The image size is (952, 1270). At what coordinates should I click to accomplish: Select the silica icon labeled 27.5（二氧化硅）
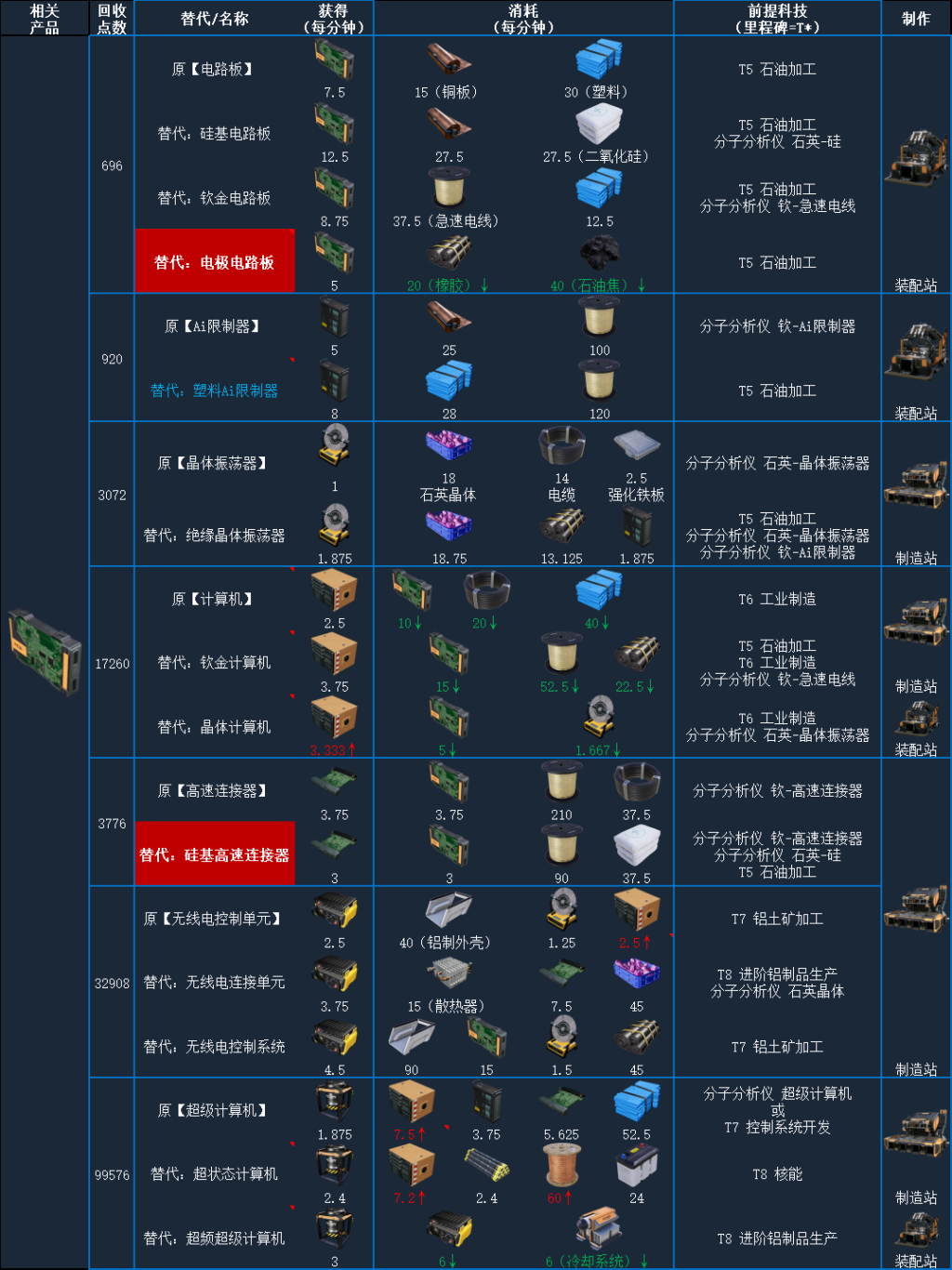click(599, 125)
